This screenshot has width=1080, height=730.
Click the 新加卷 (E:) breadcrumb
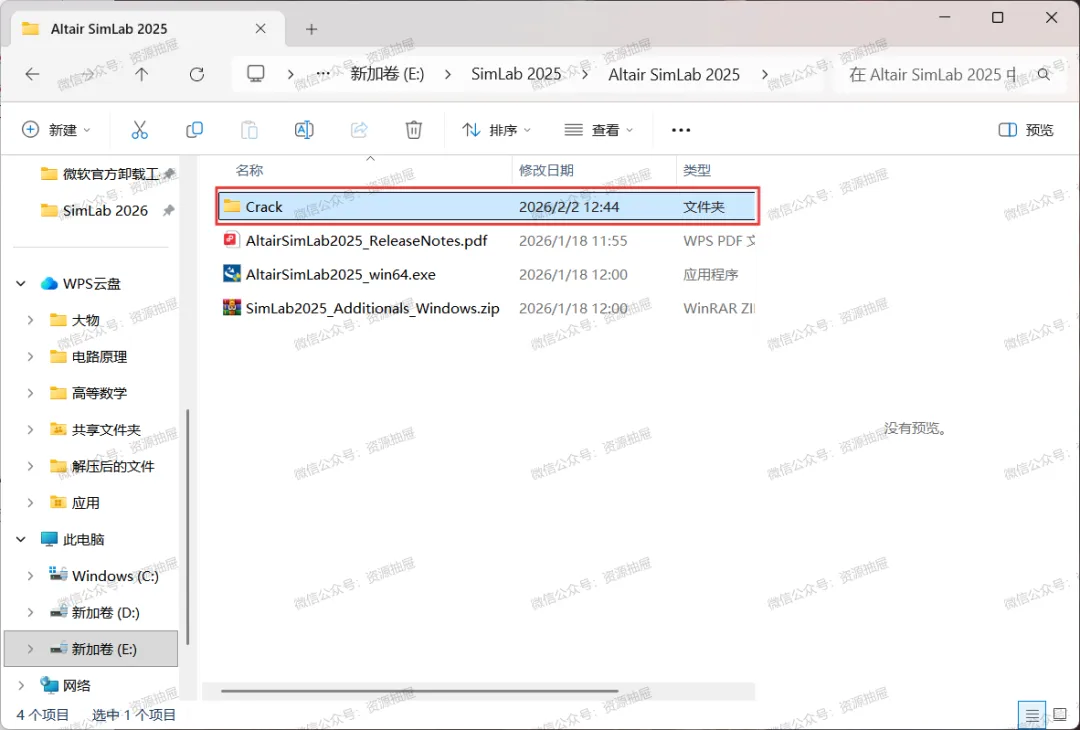(387, 74)
